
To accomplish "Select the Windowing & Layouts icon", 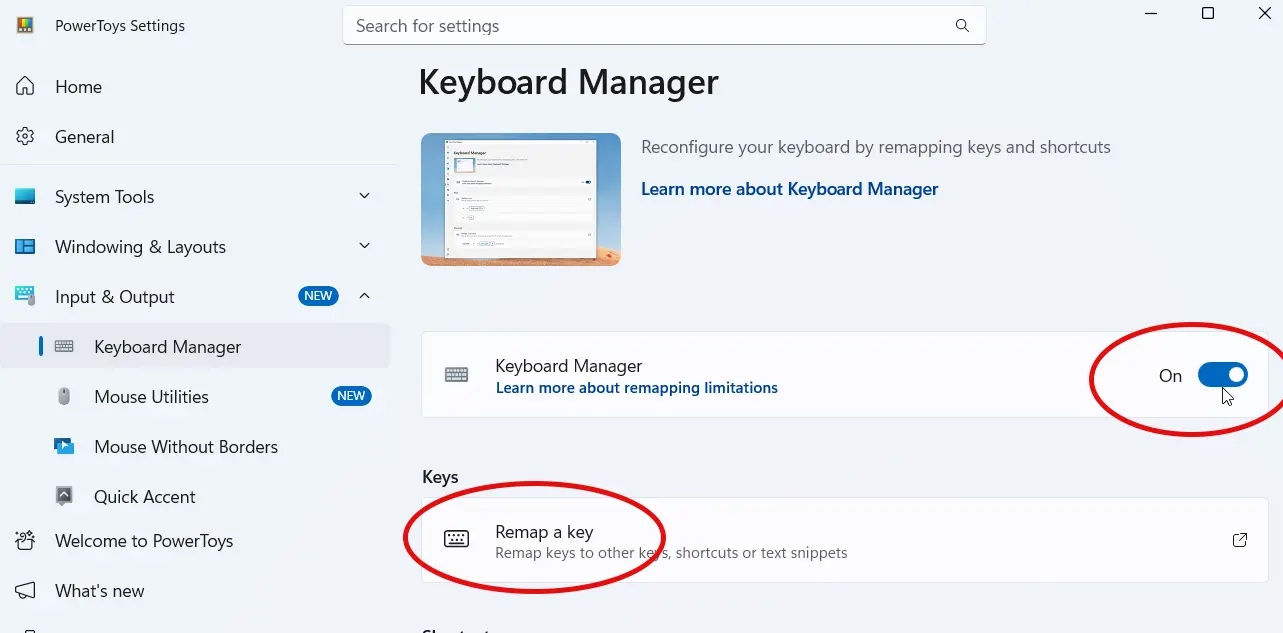I will 24,247.
